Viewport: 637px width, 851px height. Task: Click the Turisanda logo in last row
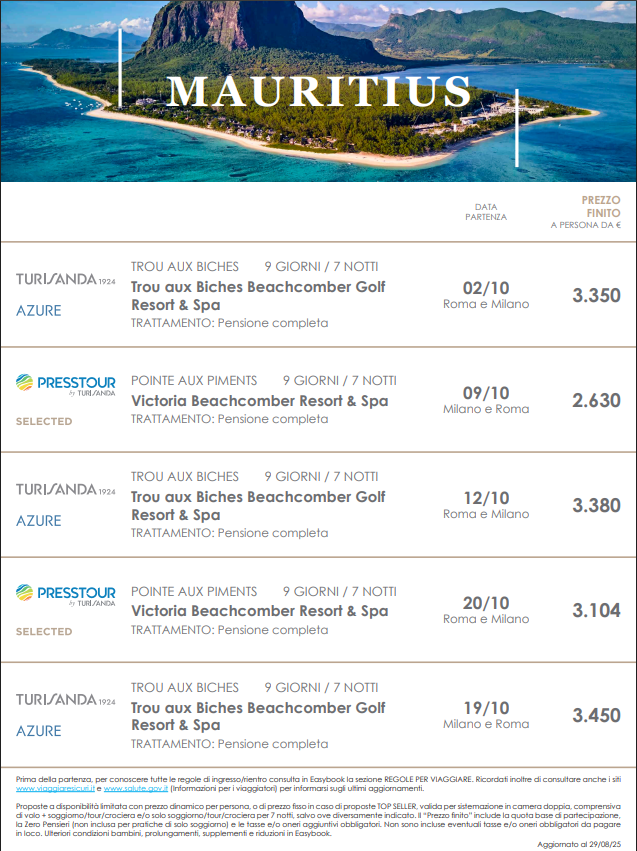[66, 700]
